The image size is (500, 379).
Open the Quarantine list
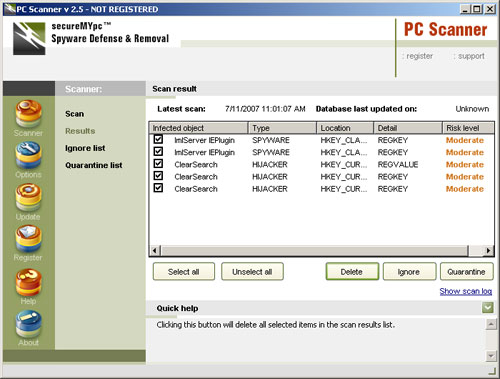click(x=94, y=165)
